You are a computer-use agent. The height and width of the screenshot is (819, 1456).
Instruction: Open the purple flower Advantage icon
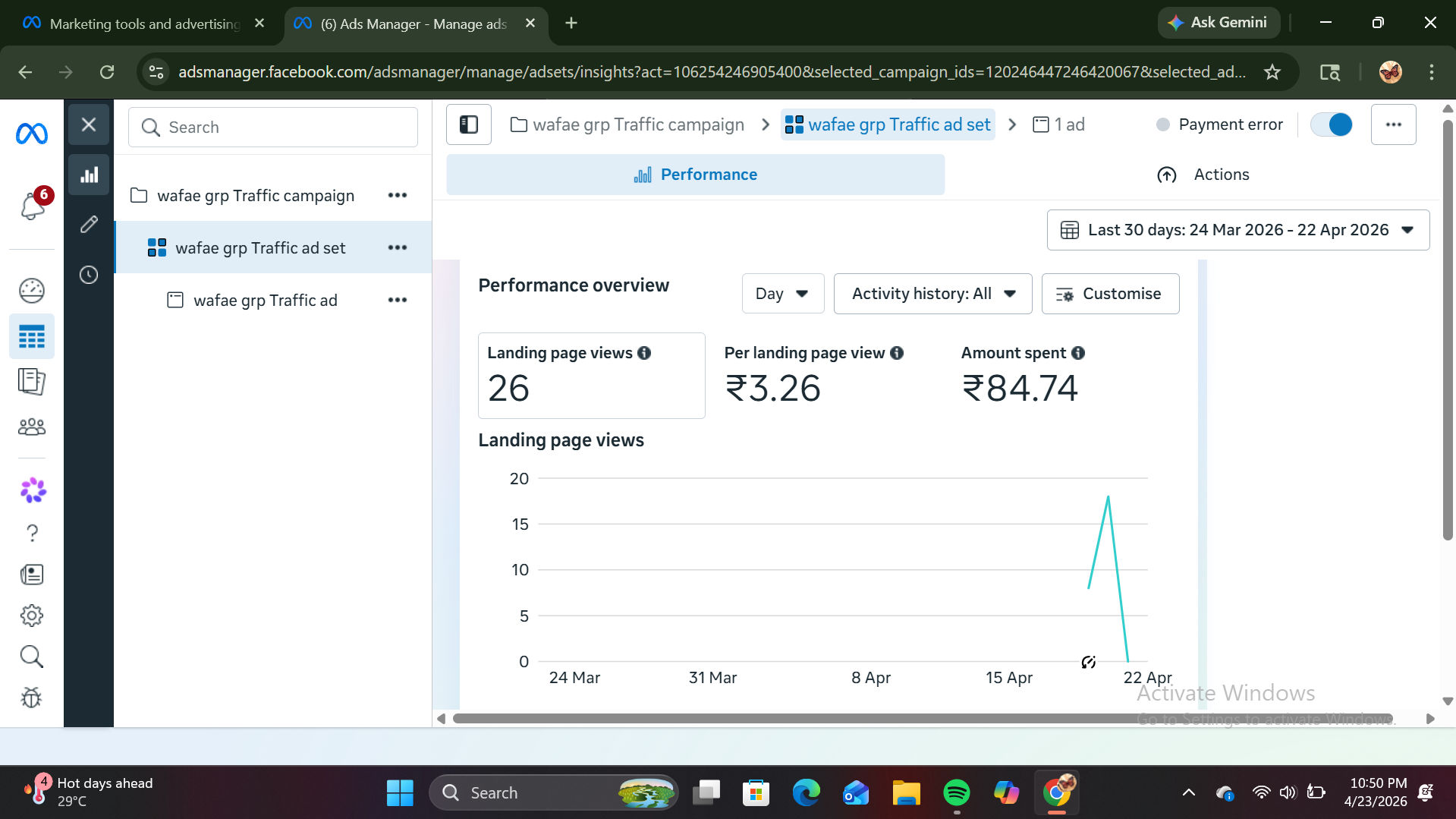[33, 490]
